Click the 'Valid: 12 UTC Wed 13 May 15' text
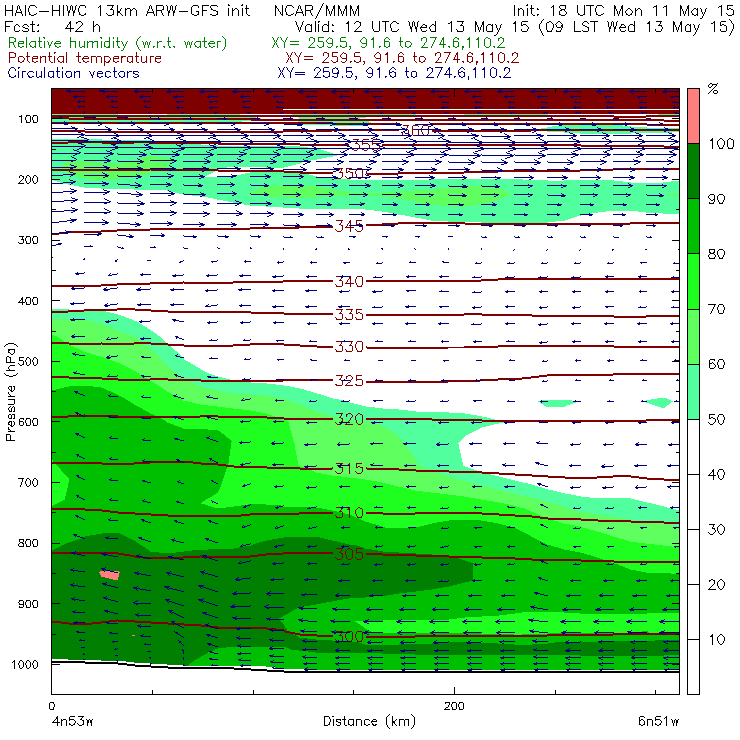This screenshot has height=740, width=740. (x=412, y=27)
